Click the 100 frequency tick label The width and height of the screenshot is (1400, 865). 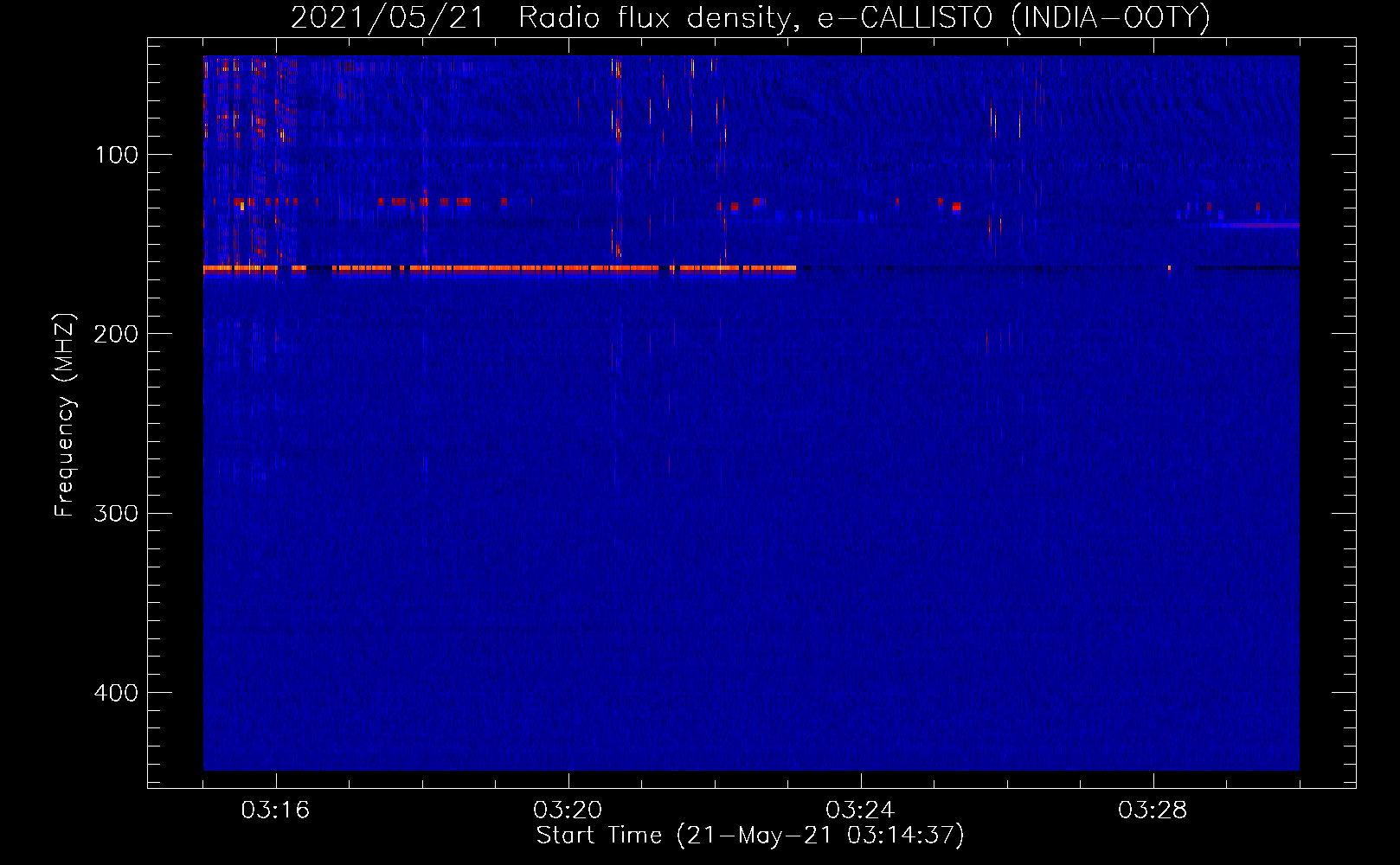(117, 155)
